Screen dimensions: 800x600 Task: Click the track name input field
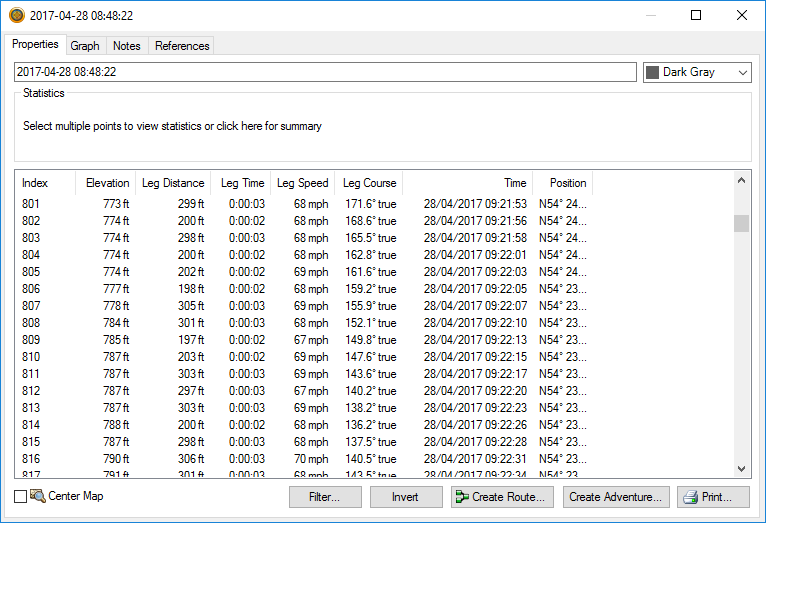(325, 72)
